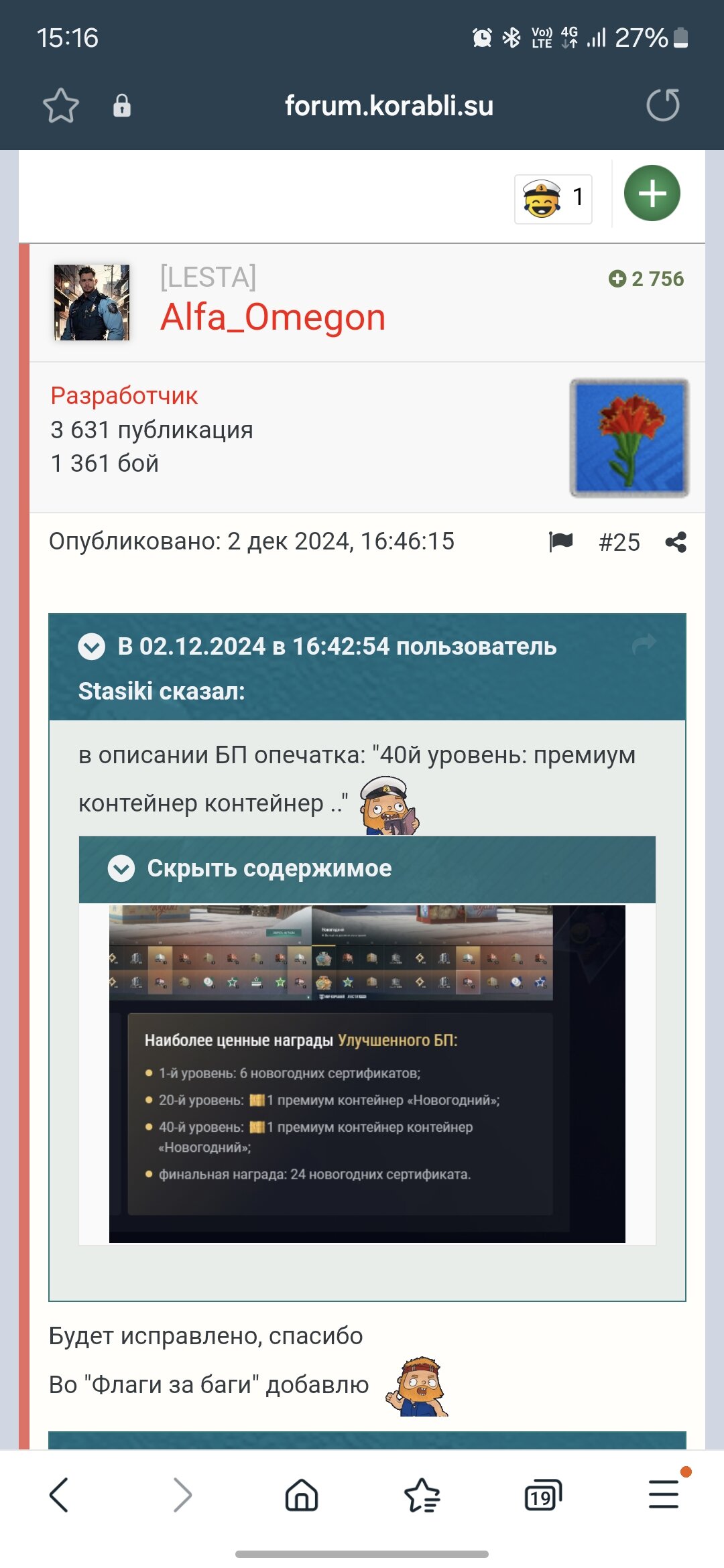
Task: Tap the padlock site security icon
Action: (x=122, y=106)
